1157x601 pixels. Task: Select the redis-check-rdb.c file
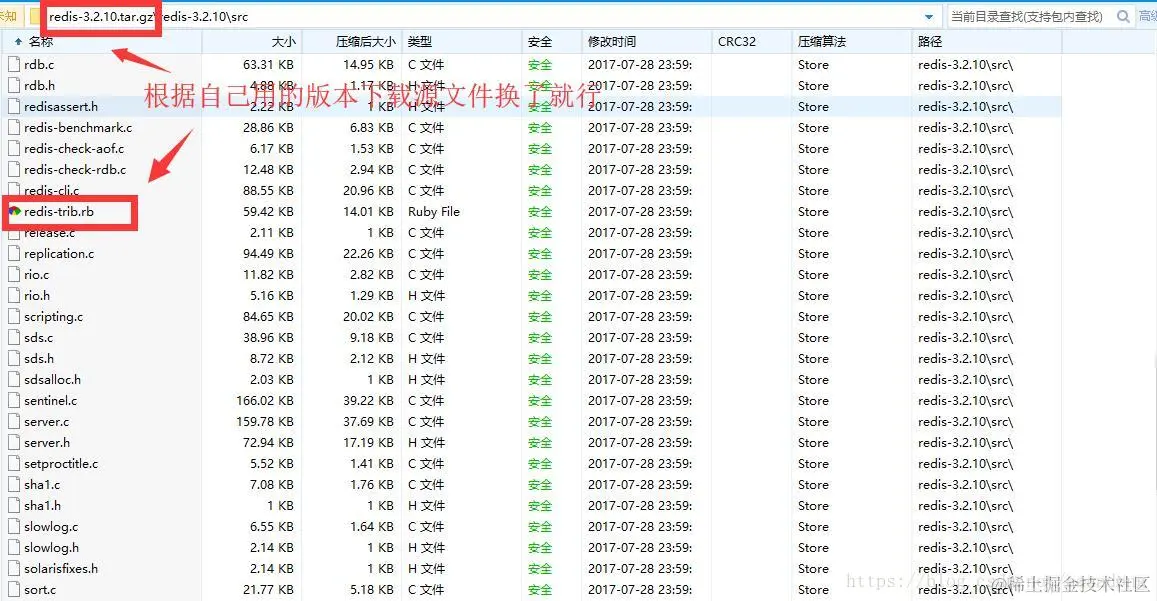pos(75,169)
